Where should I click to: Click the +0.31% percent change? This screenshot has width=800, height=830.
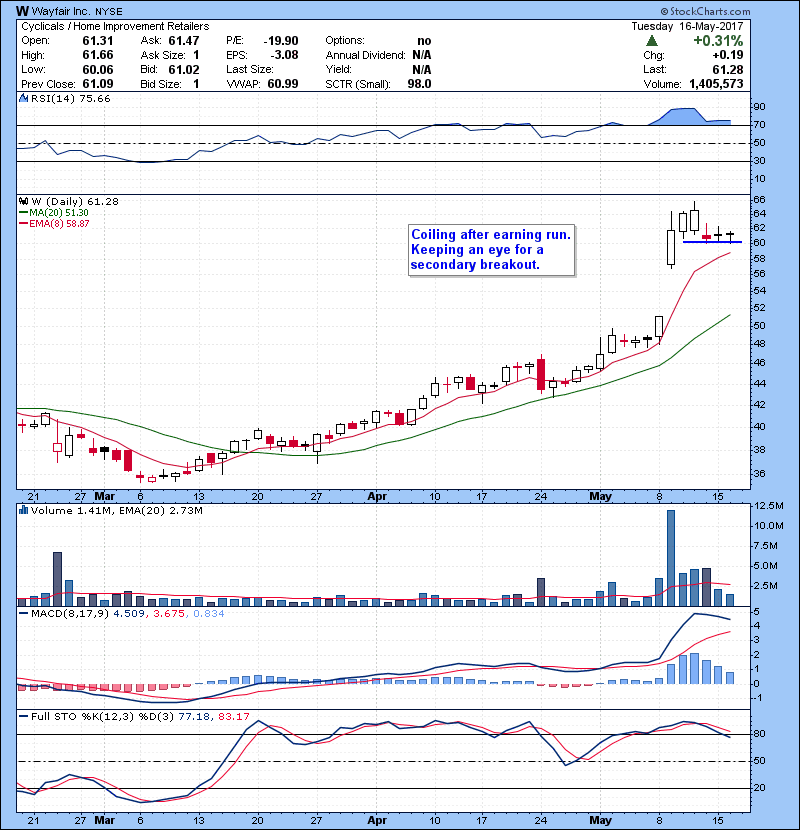click(718, 41)
